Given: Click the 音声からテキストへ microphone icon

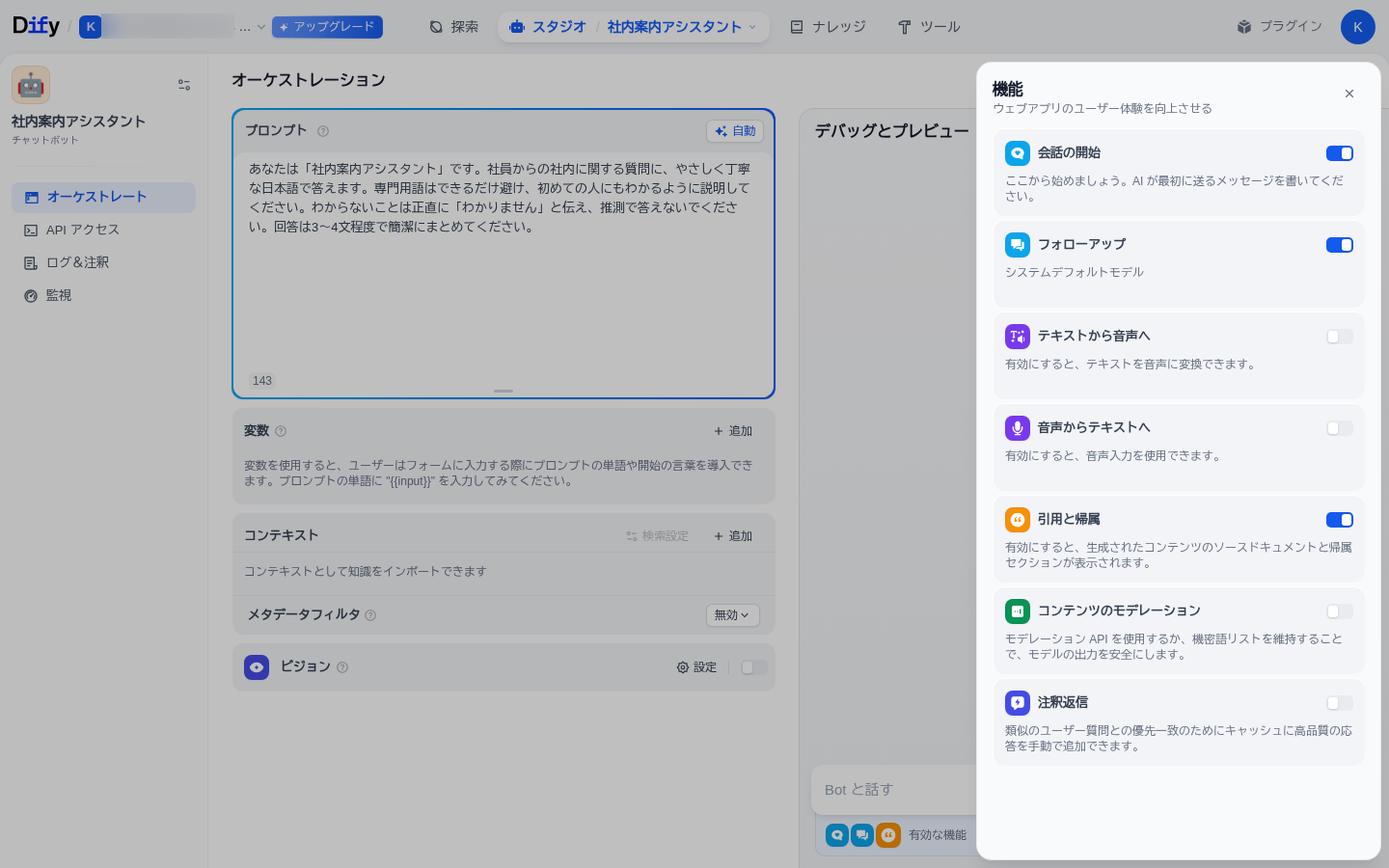Looking at the screenshot, I should coord(1018,428).
